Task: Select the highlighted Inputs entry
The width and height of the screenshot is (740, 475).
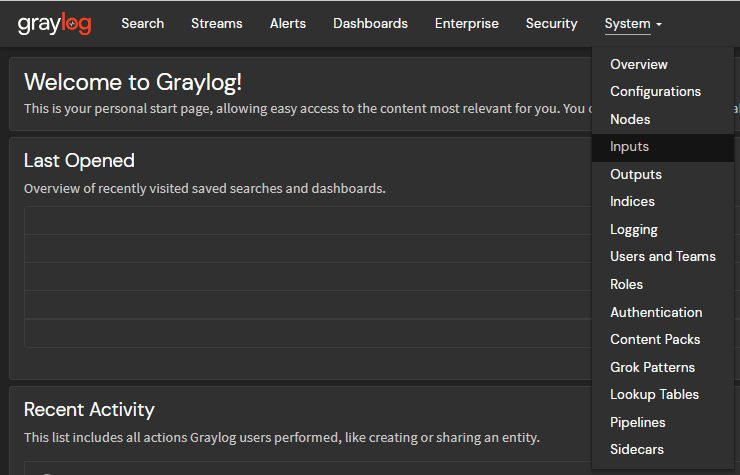Action: (x=630, y=146)
